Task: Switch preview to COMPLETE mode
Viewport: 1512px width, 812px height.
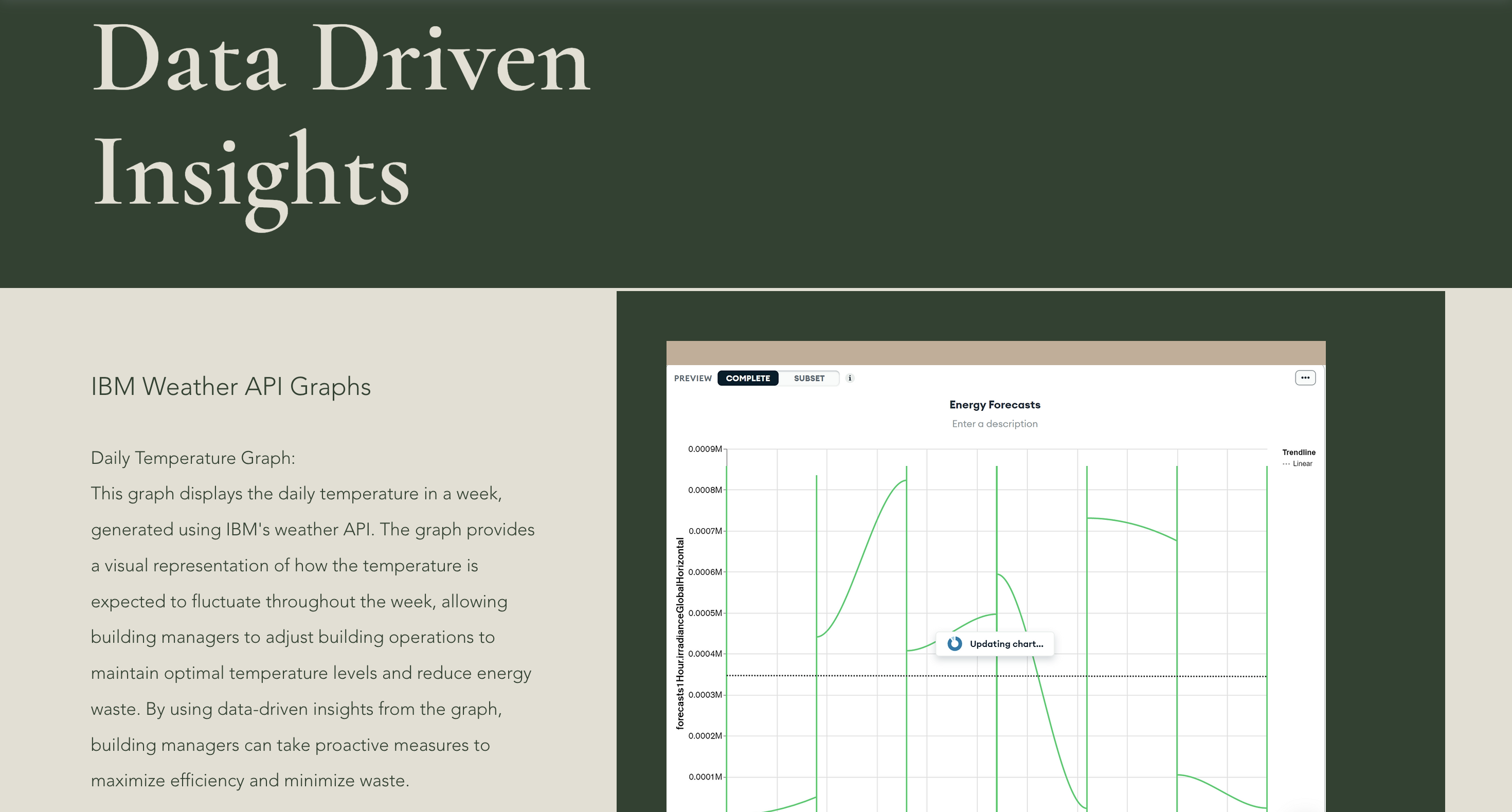Action: 747,378
